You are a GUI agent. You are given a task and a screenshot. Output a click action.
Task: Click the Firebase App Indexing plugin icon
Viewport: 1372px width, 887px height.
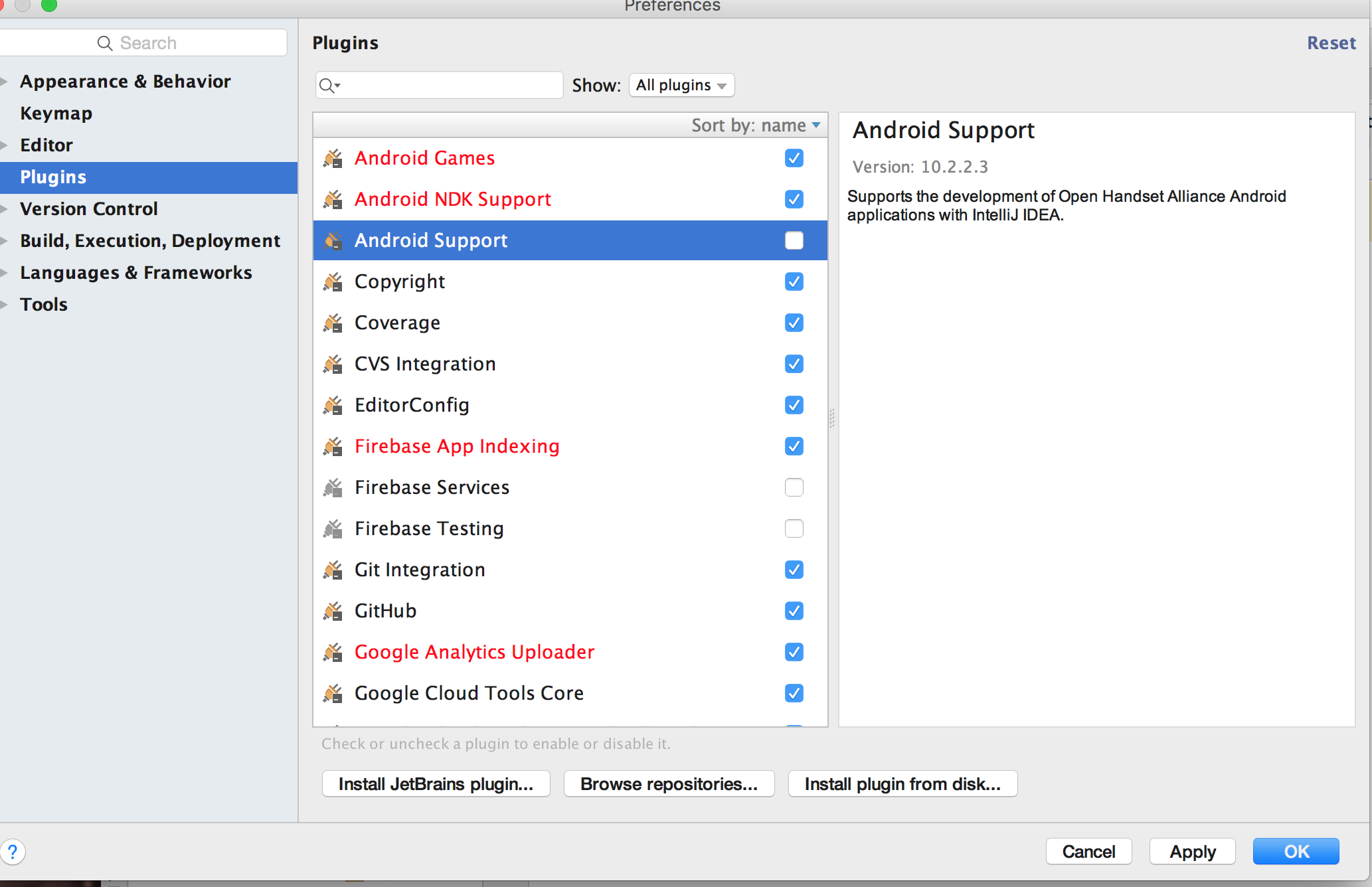click(x=333, y=446)
